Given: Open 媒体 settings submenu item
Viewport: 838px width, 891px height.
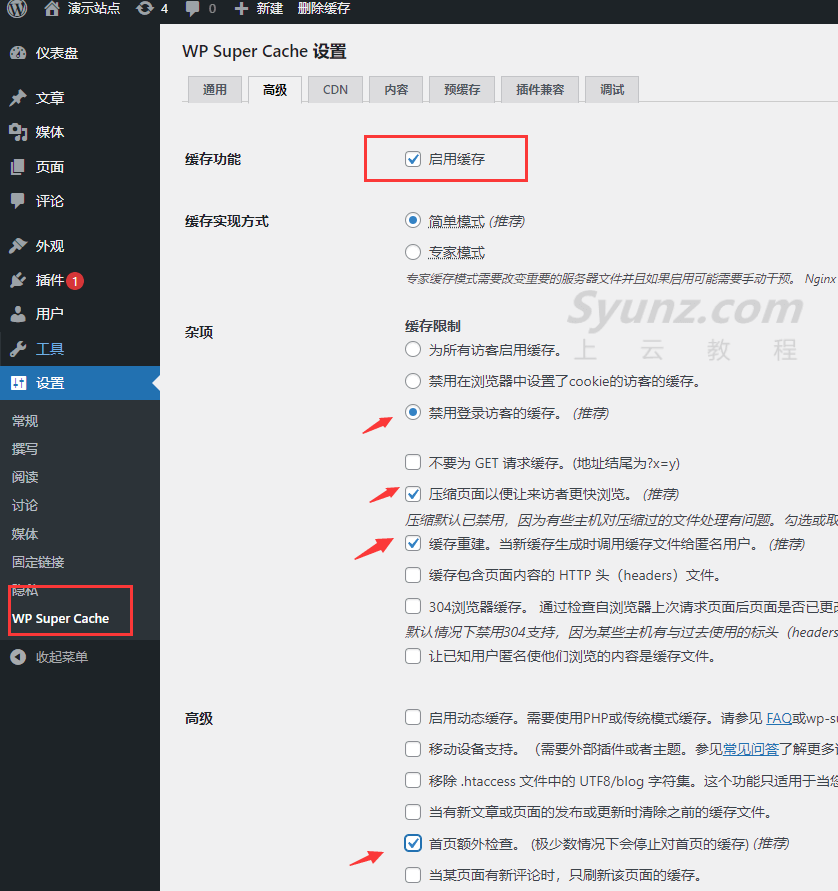Looking at the screenshot, I should click(x=25, y=534).
